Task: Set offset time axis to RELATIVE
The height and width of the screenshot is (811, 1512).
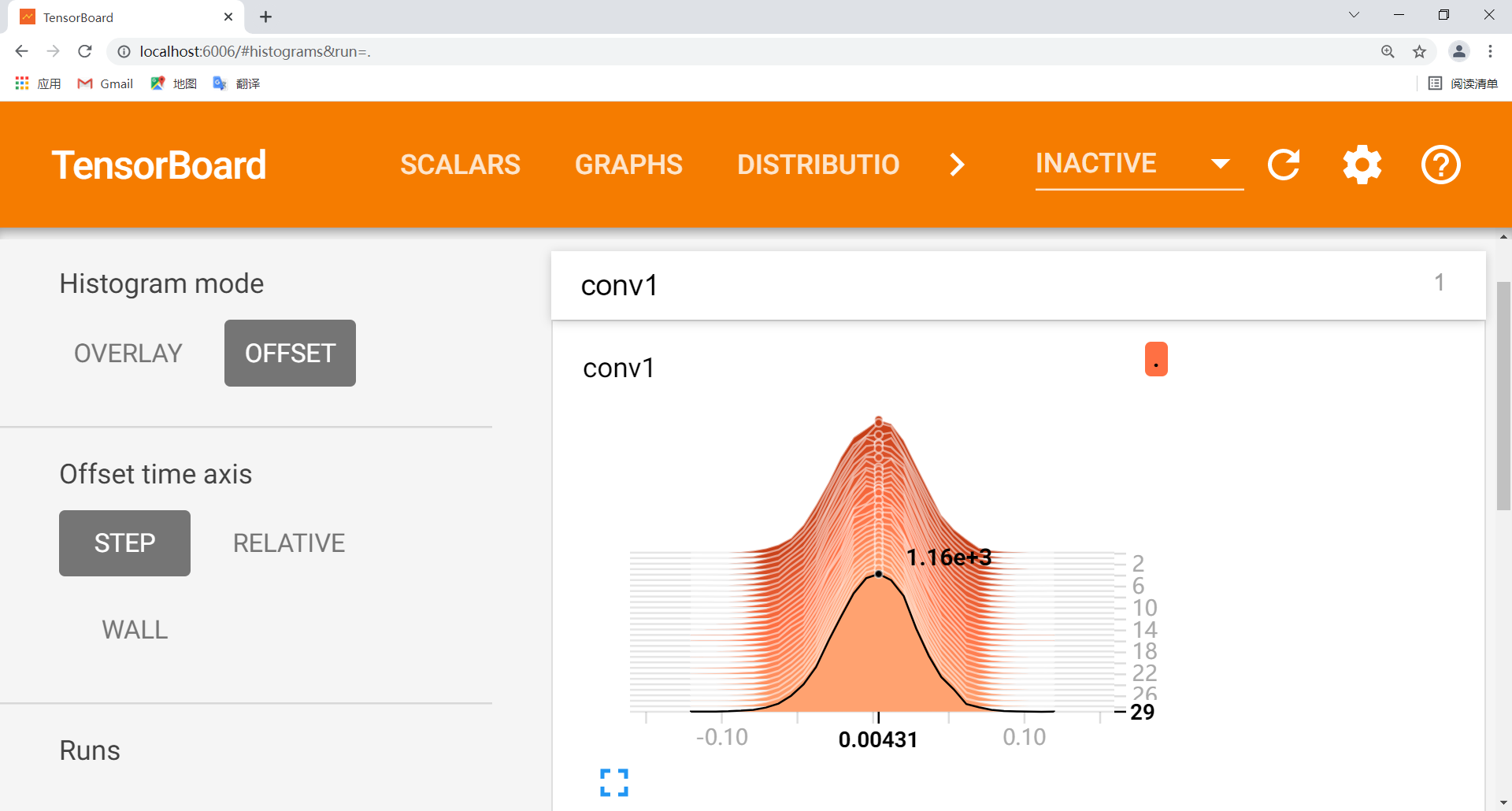Action: click(x=288, y=543)
